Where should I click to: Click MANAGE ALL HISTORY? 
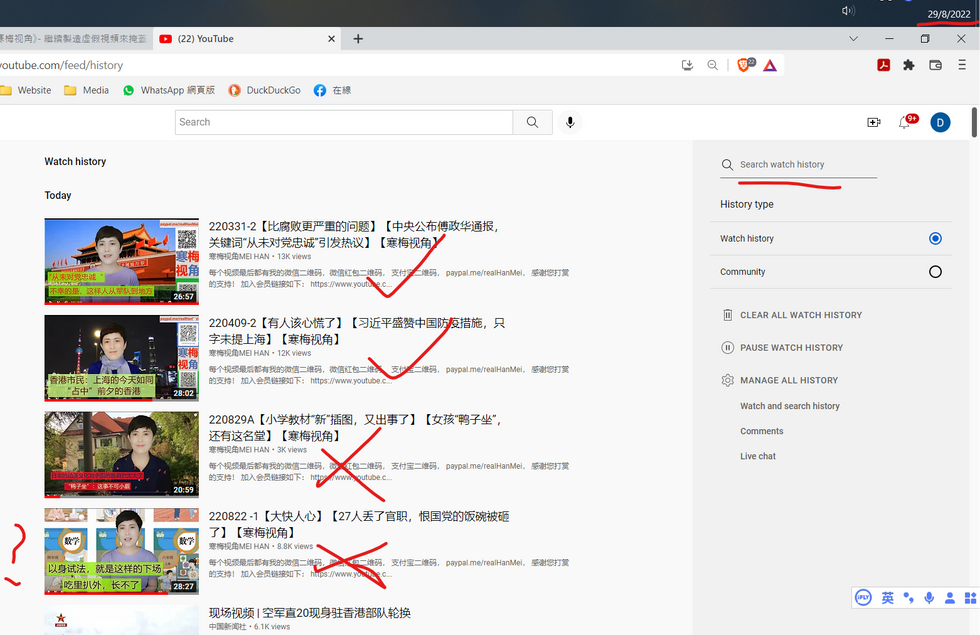(x=780, y=380)
